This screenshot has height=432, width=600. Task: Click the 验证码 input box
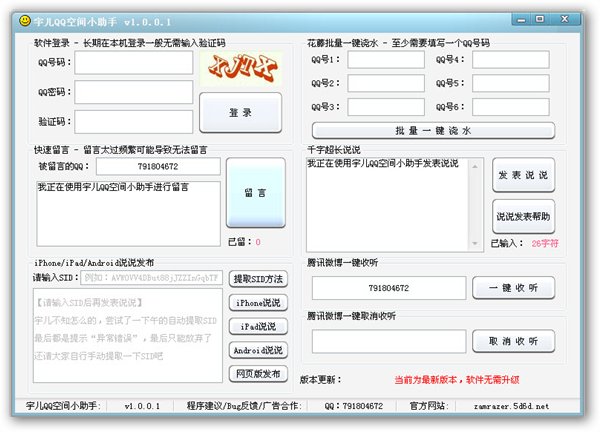134,122
